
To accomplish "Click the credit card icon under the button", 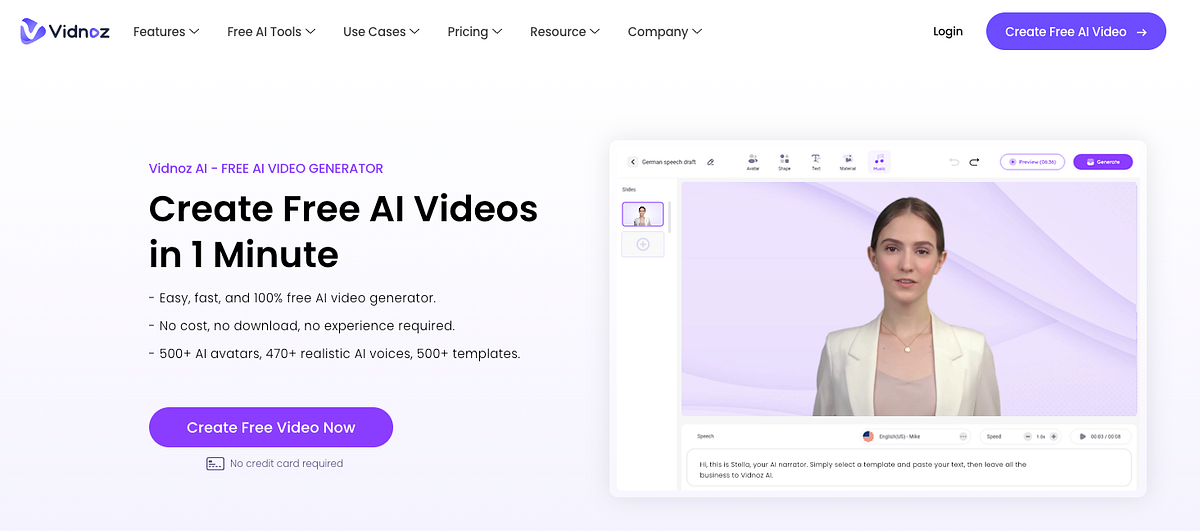I will pos(215,464).
